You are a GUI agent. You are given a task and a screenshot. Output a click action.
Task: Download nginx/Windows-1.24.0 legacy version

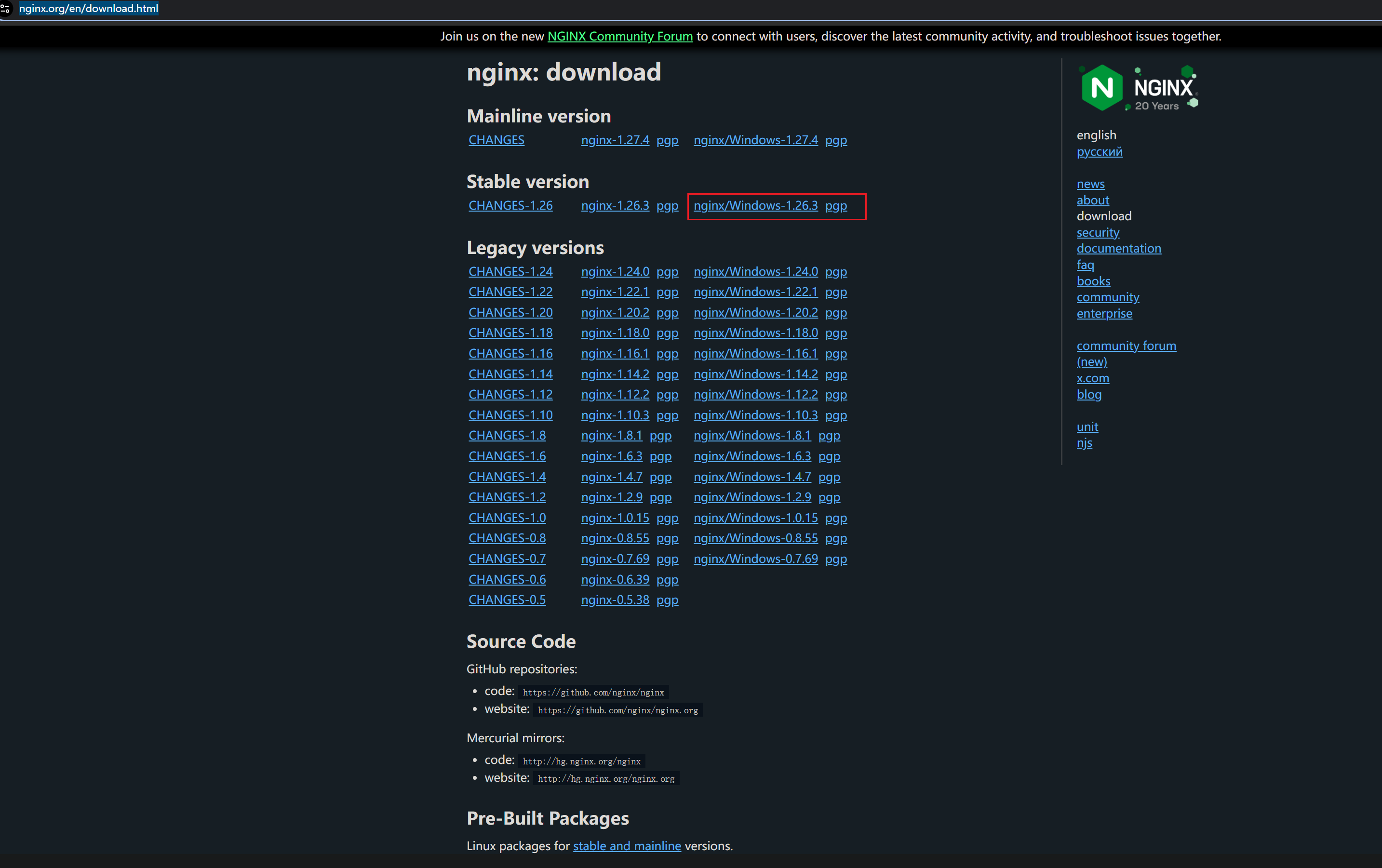(755, 271)
